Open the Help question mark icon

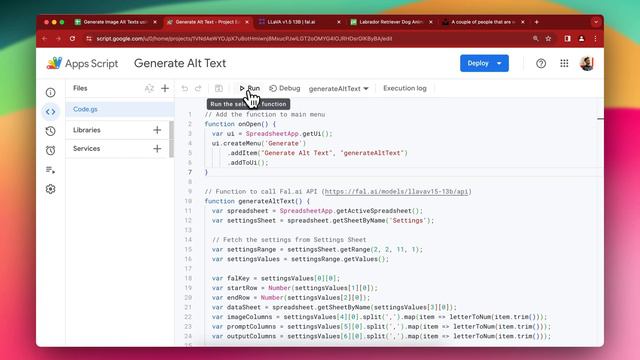click(x=541, y=63)
